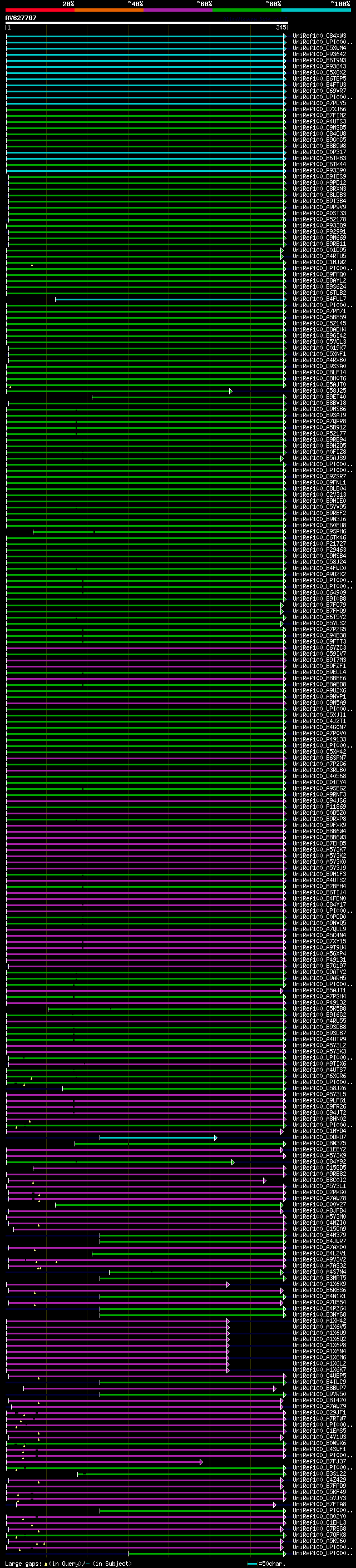Open hit UniRef100_Q69VR7
The width and height of the screenshot is (356, 1568).
pos(319,91)
